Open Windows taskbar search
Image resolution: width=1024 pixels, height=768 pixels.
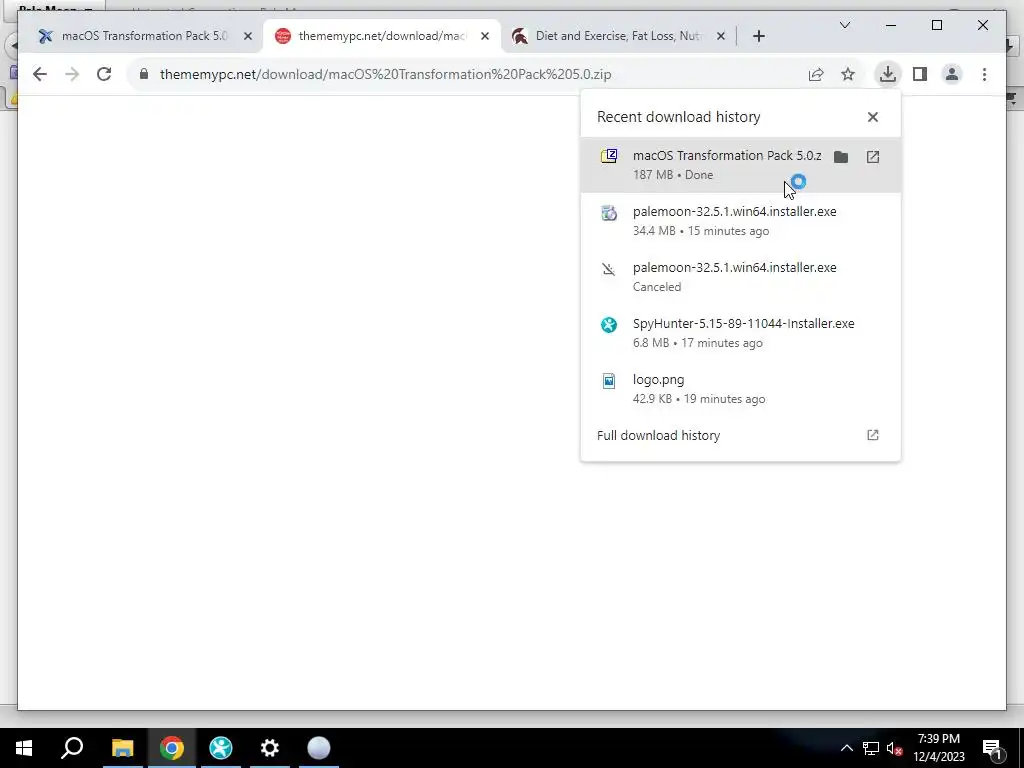[x=72, y=748]
